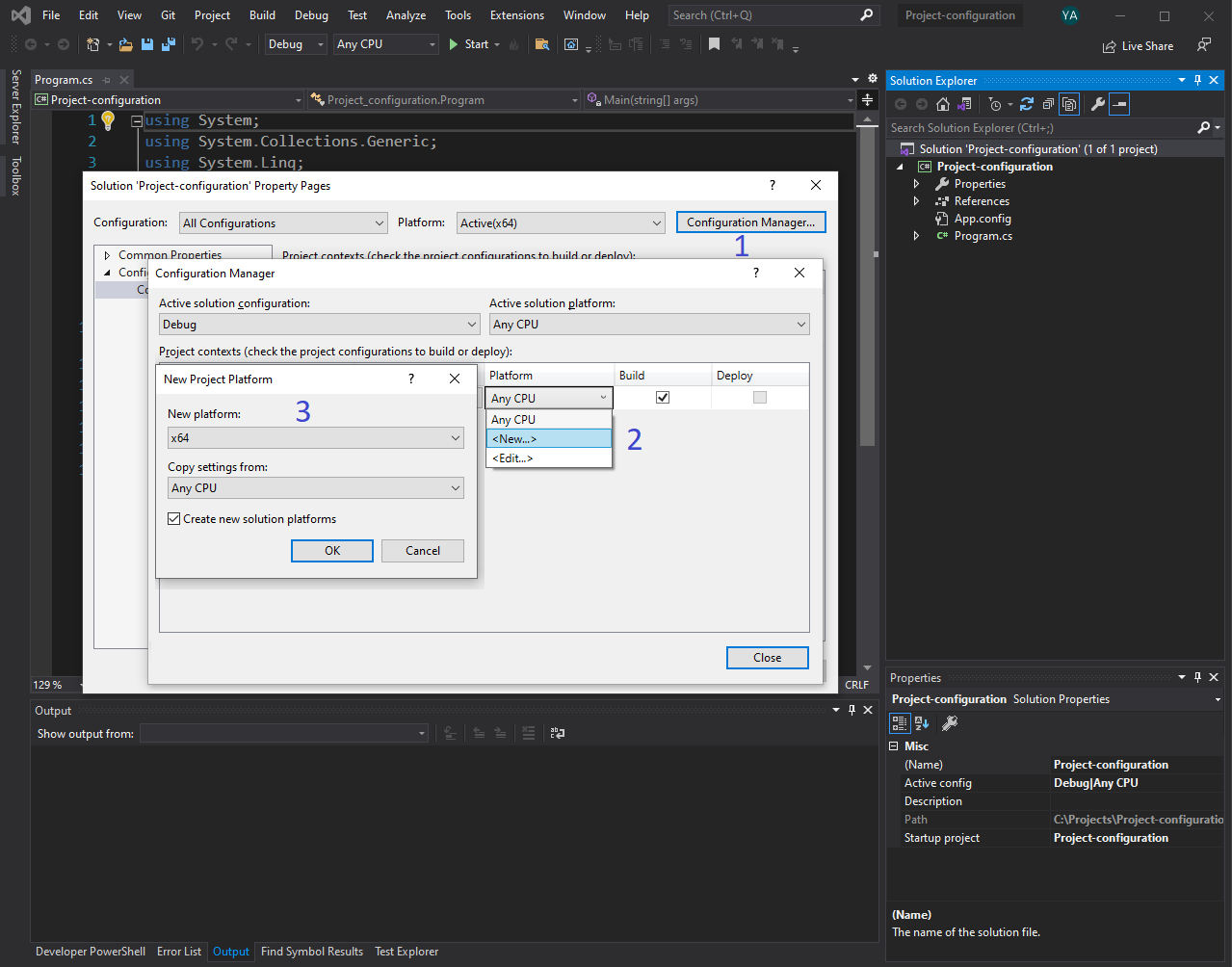Viewport: 1232px width, 967px height.
Task: Open Solution Explorer home view icon
Action: 943,104
